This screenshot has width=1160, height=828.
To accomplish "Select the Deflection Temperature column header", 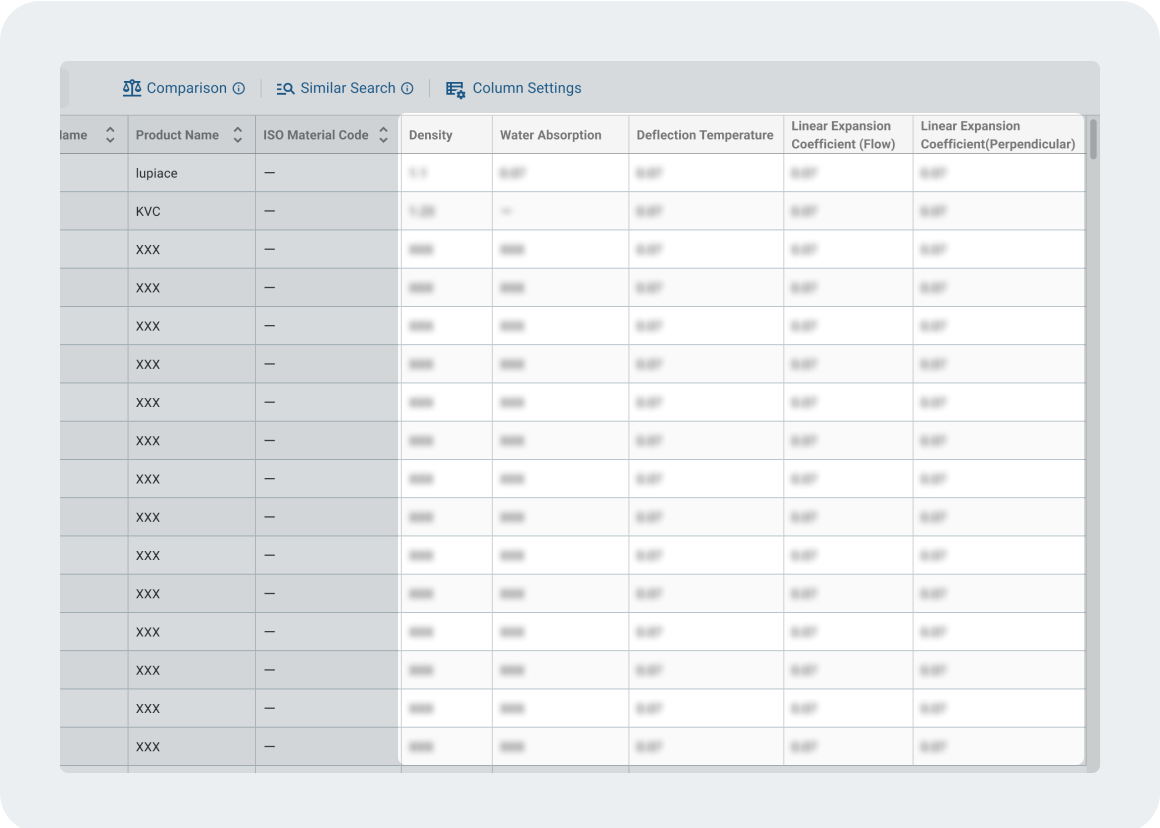I will pyautogui.click(x=704, y=135).
